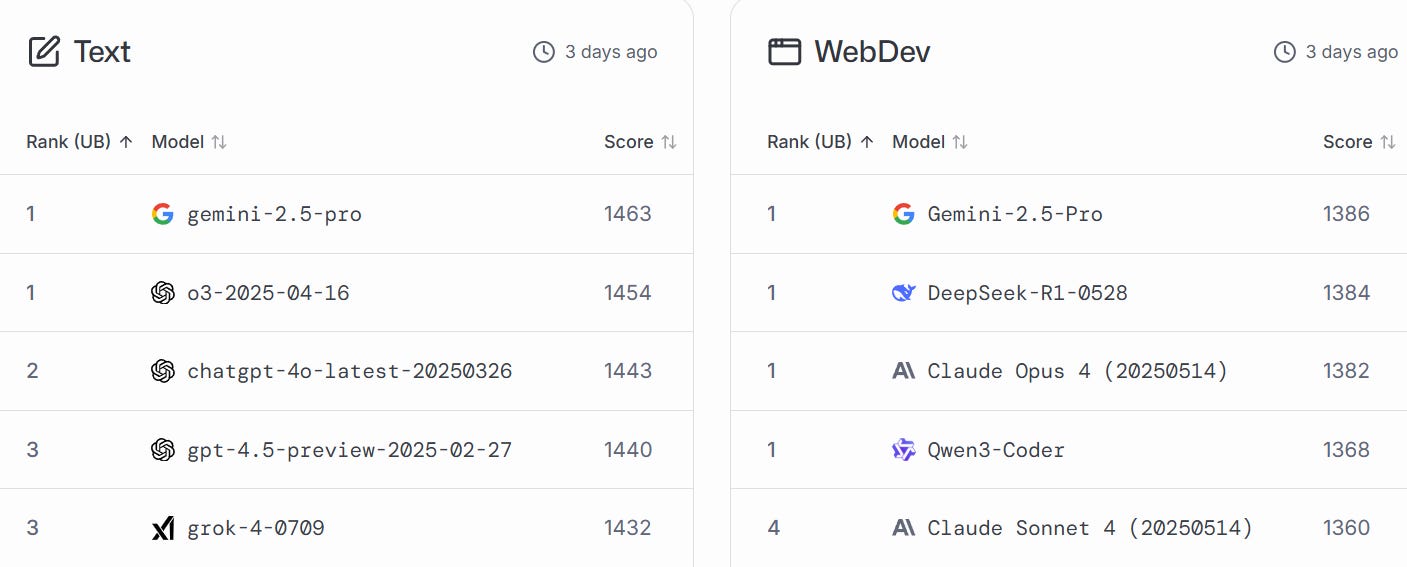Click the DeepSeek-R1-0528 model name
The image size is (1407, 567).
1027,293
